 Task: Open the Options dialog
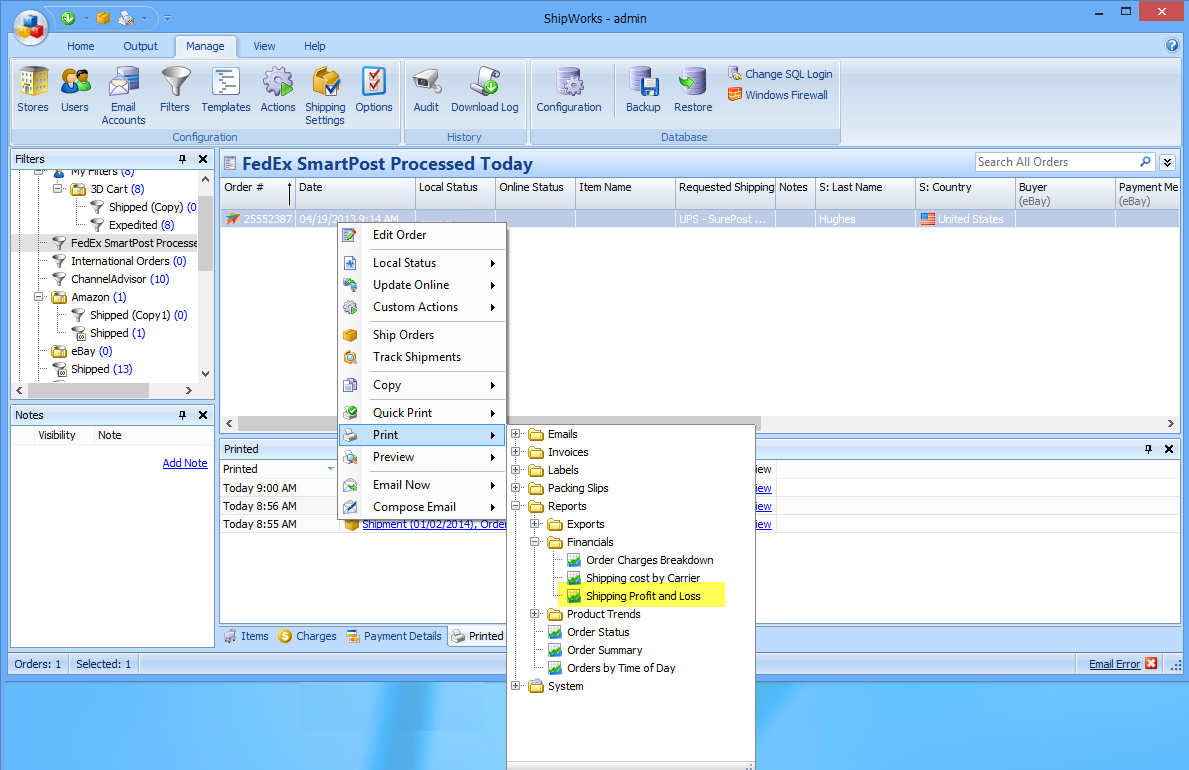click(x=374, y=90)
